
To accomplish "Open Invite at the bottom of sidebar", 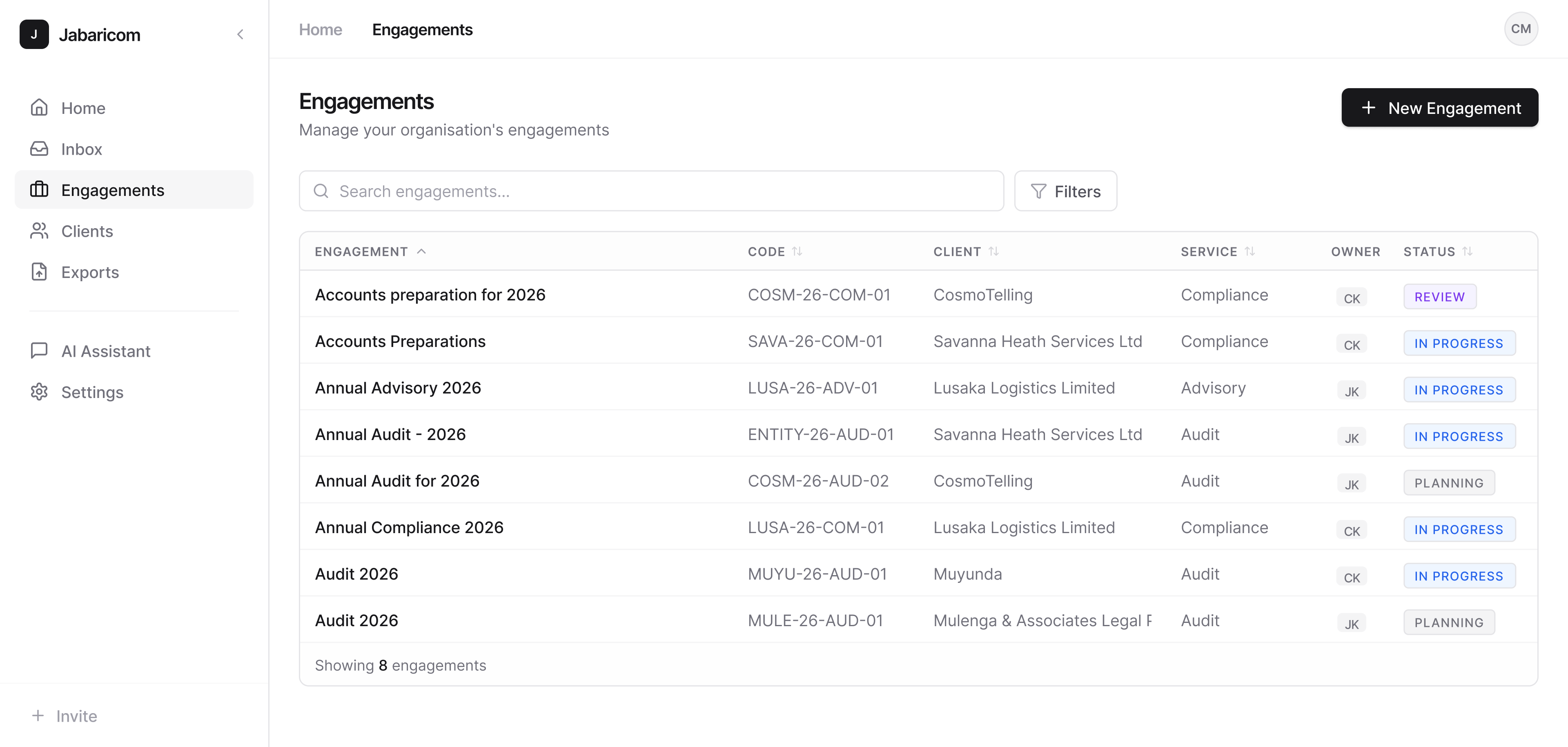I will point(64,716).
